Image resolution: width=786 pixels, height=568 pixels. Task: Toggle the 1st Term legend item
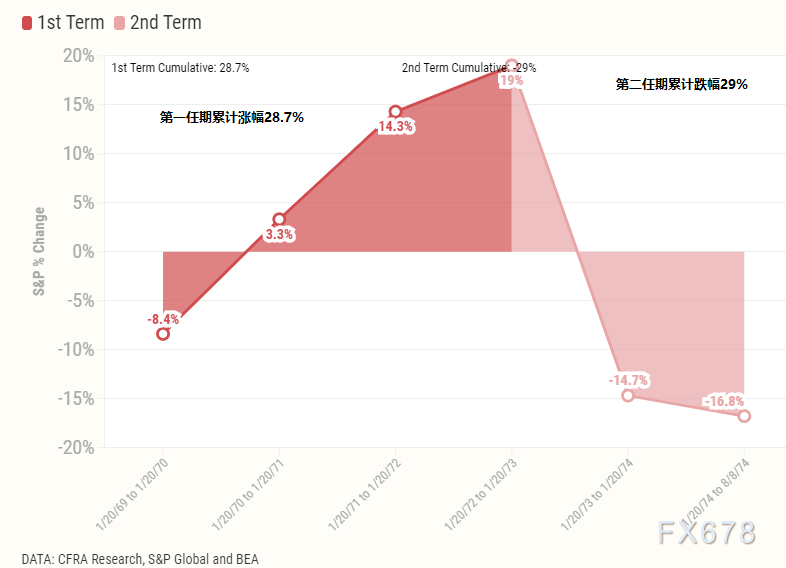click(68, 22)
